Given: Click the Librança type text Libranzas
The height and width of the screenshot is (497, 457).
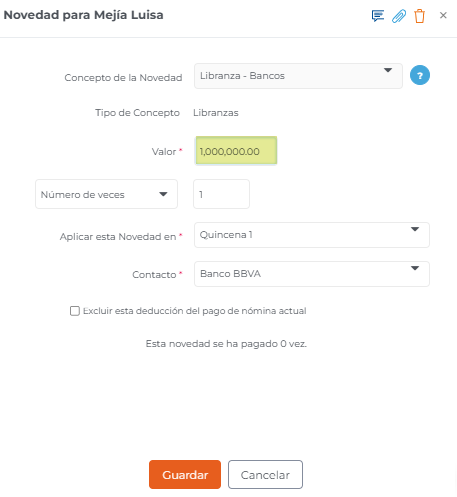Looking at the screenshot, I should (216, 113).
